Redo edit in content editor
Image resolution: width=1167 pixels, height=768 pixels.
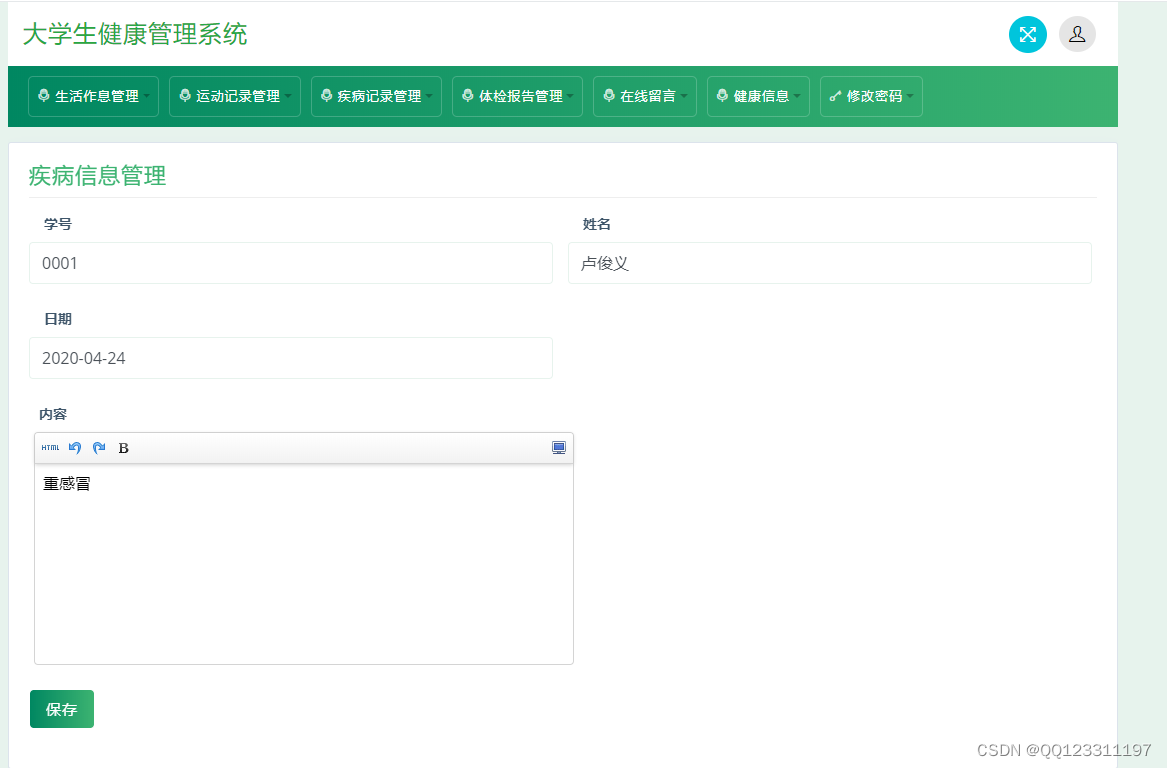point(99,447)
